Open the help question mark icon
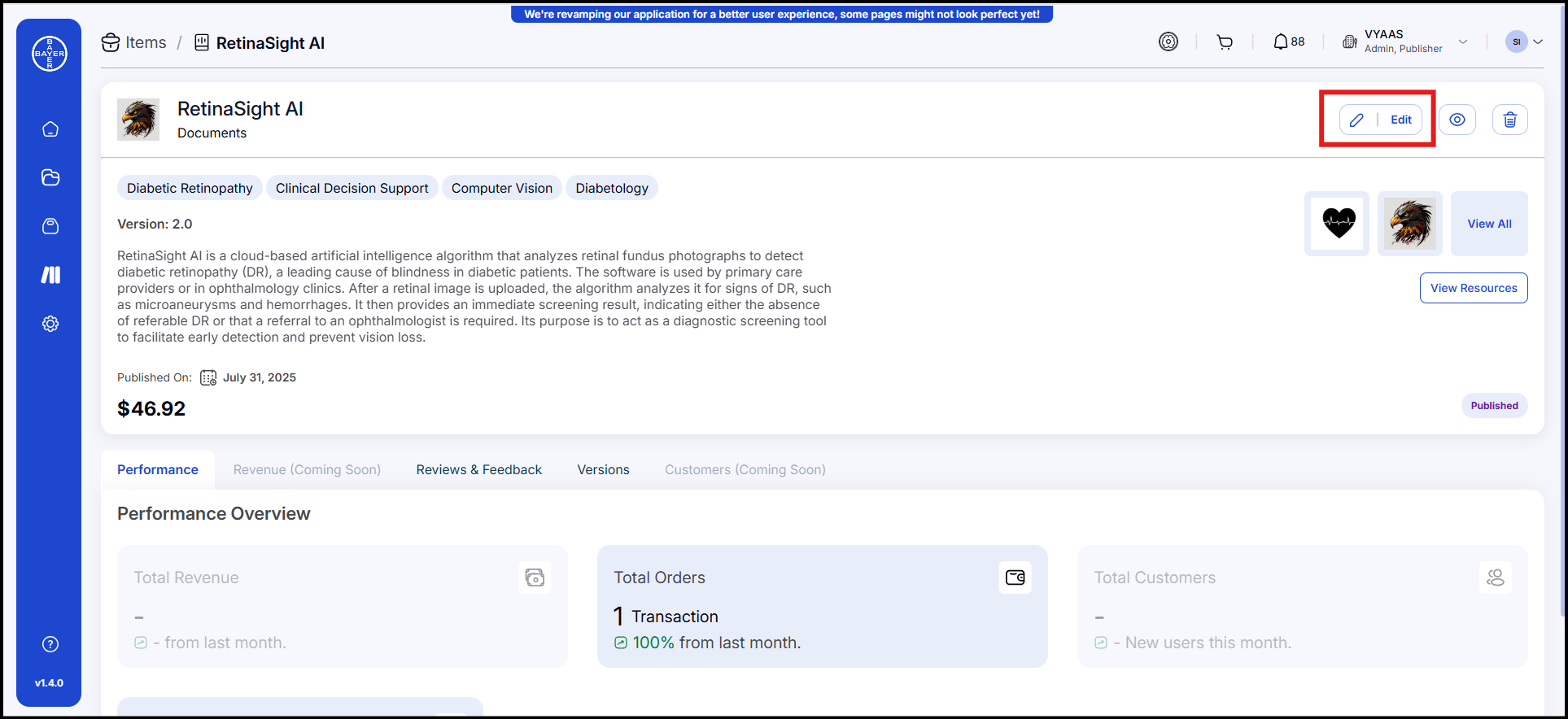 click(x=50, y=644)
